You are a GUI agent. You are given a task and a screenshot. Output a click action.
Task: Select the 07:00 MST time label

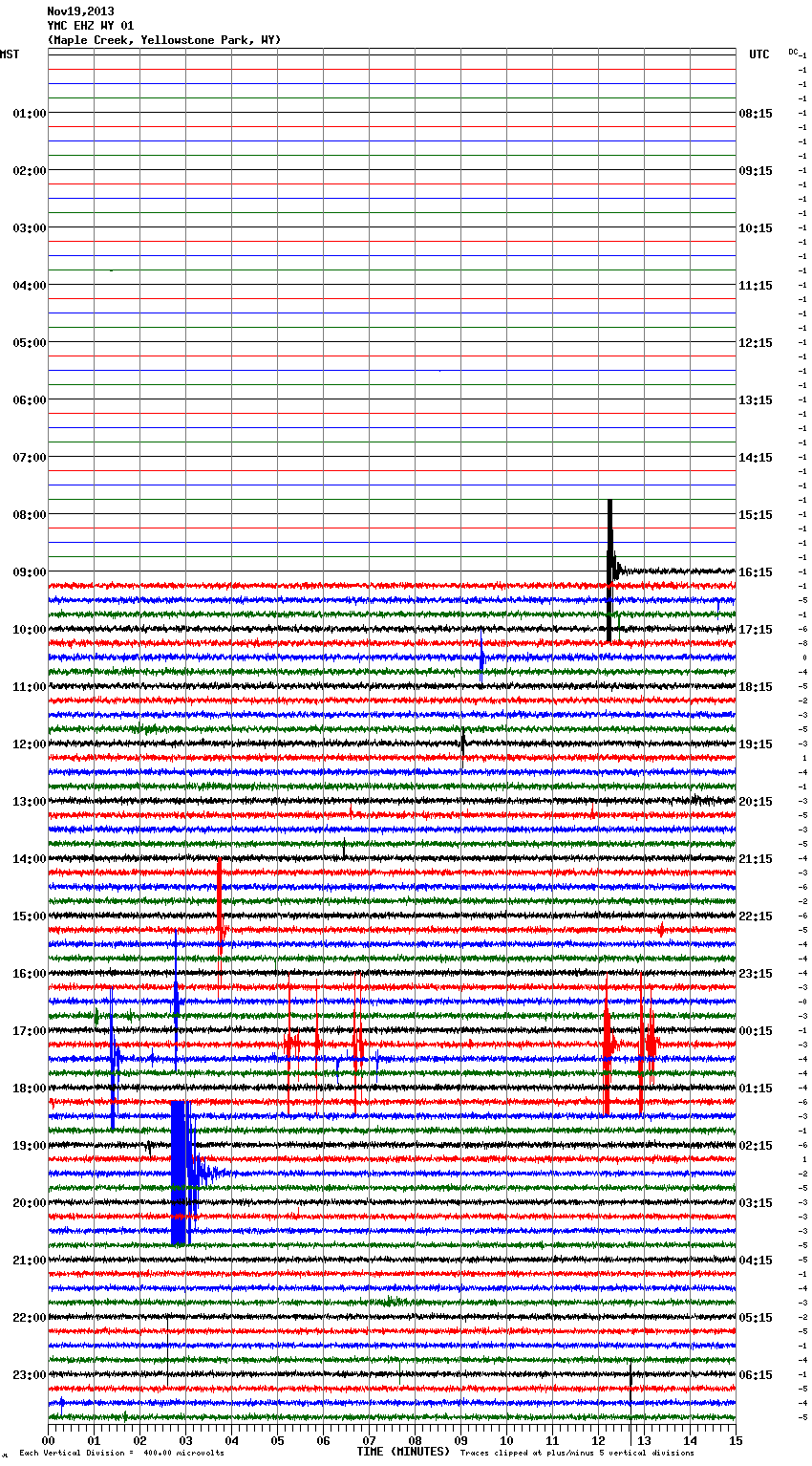pyautogui.click(x=30, y=458)
